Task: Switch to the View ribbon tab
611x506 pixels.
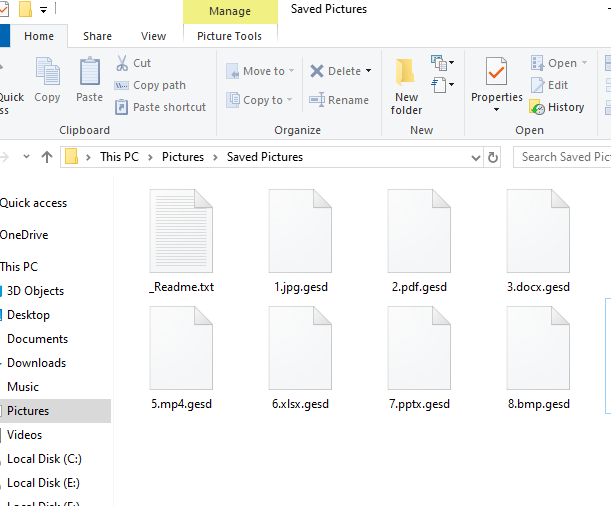Action: pyautogui.click(x=153, y=36)
